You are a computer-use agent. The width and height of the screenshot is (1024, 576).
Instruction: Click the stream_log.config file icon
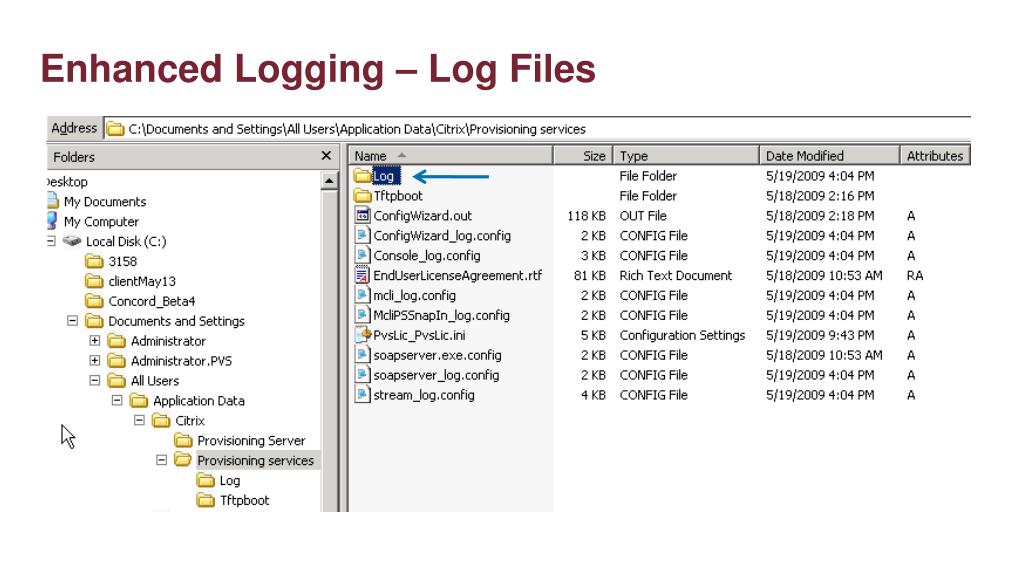coord(364,395)
